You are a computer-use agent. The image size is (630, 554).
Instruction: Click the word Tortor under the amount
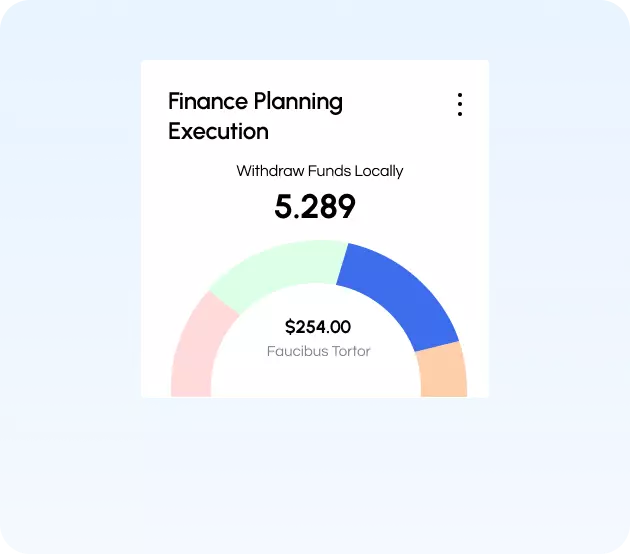tap(350, 351)
